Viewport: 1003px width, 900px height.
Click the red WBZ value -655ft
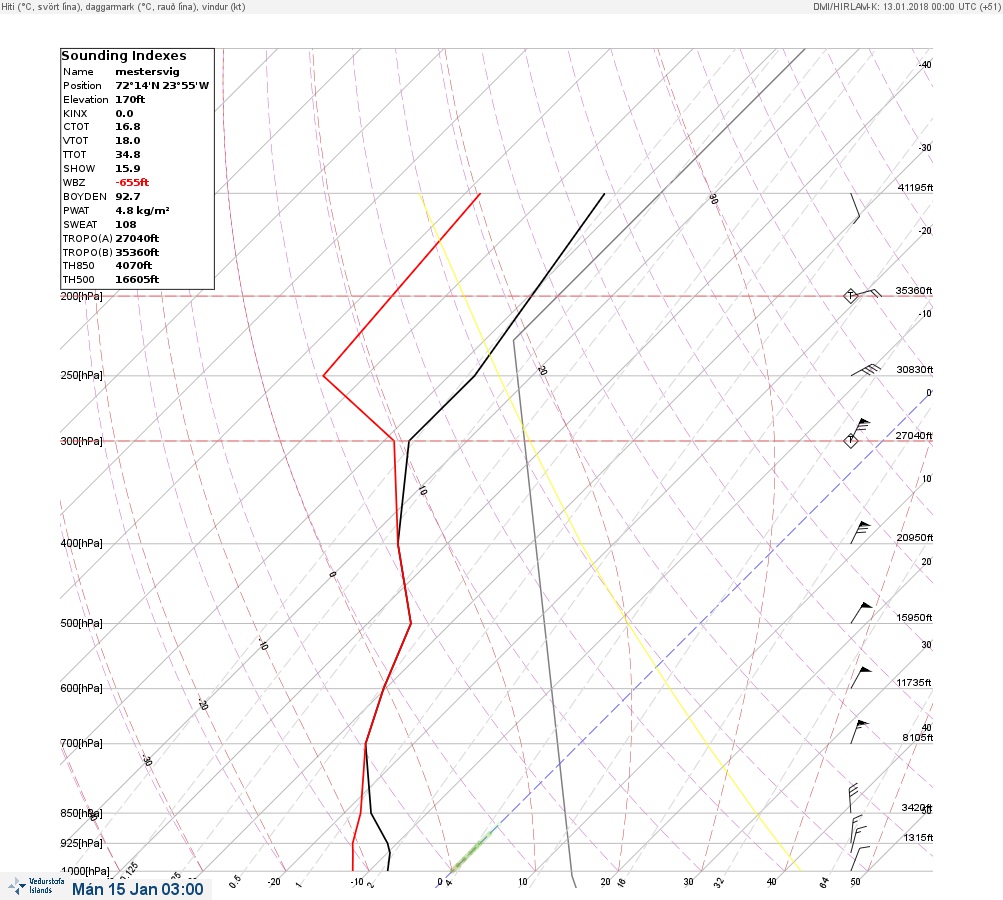132,182
